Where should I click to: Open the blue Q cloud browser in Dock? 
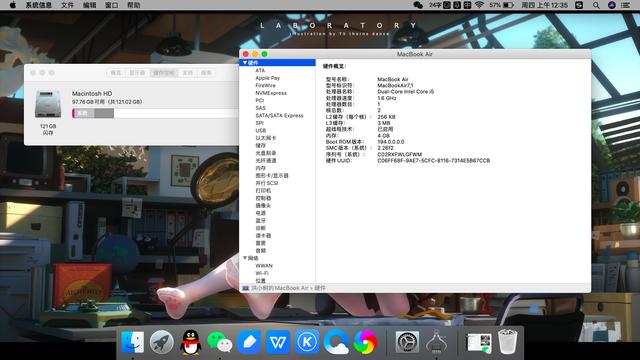pyautogui.click(x=336, y=342)
